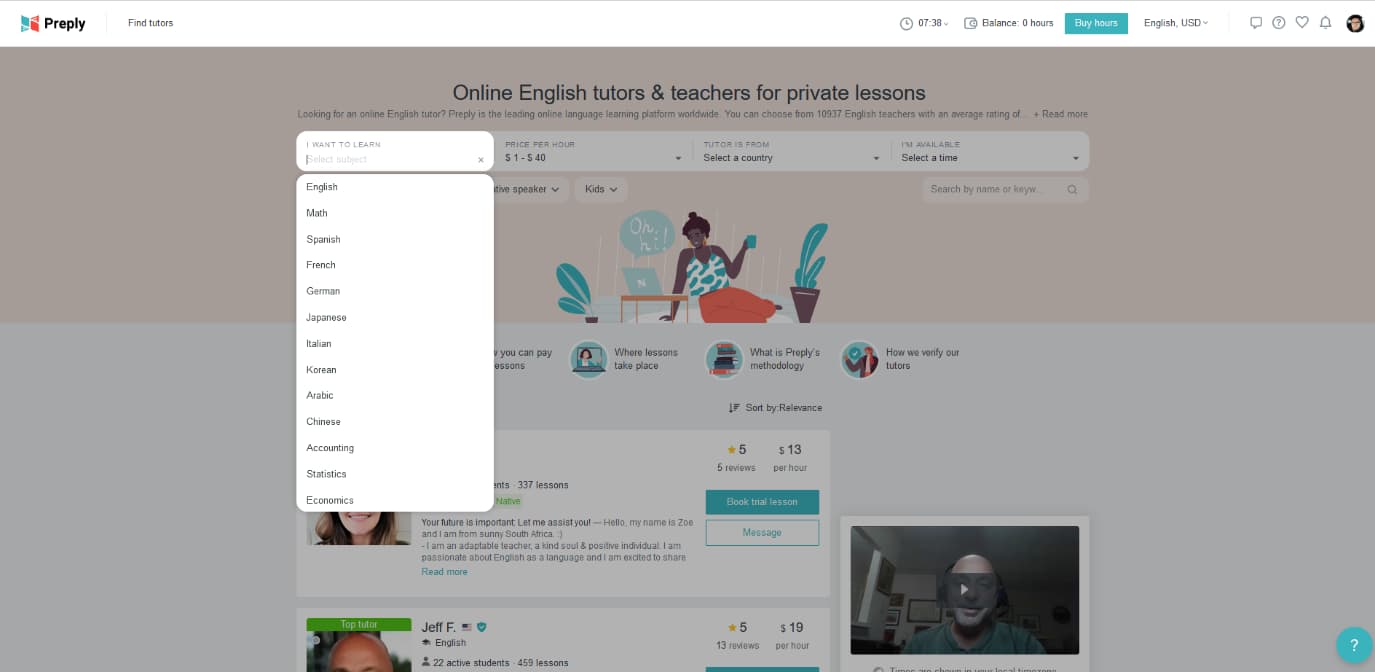
Task: Choose Chinese in the subject list
Action: [395, 421]
